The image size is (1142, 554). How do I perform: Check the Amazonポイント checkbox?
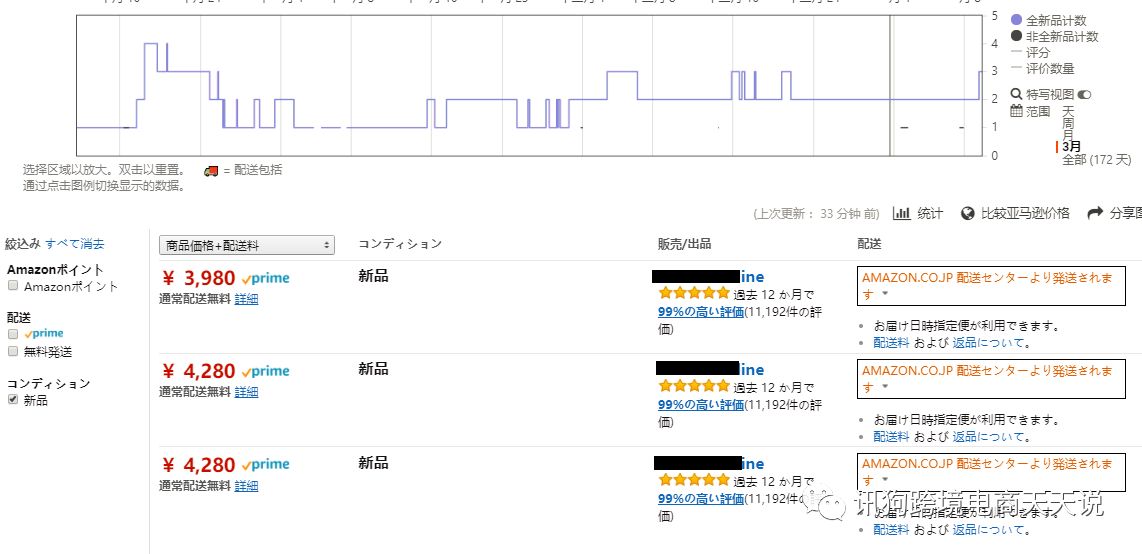pyautogui.click(x=13, y=286)
